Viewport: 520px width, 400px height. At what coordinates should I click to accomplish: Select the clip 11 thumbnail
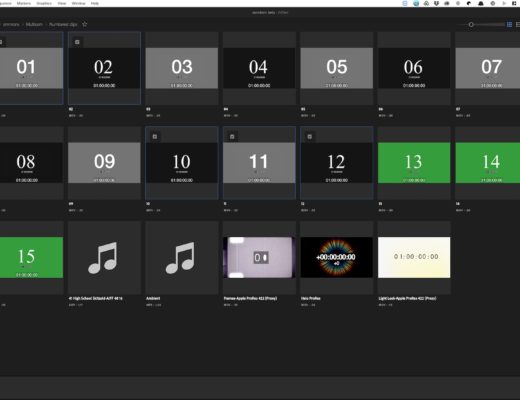(259, 163)
